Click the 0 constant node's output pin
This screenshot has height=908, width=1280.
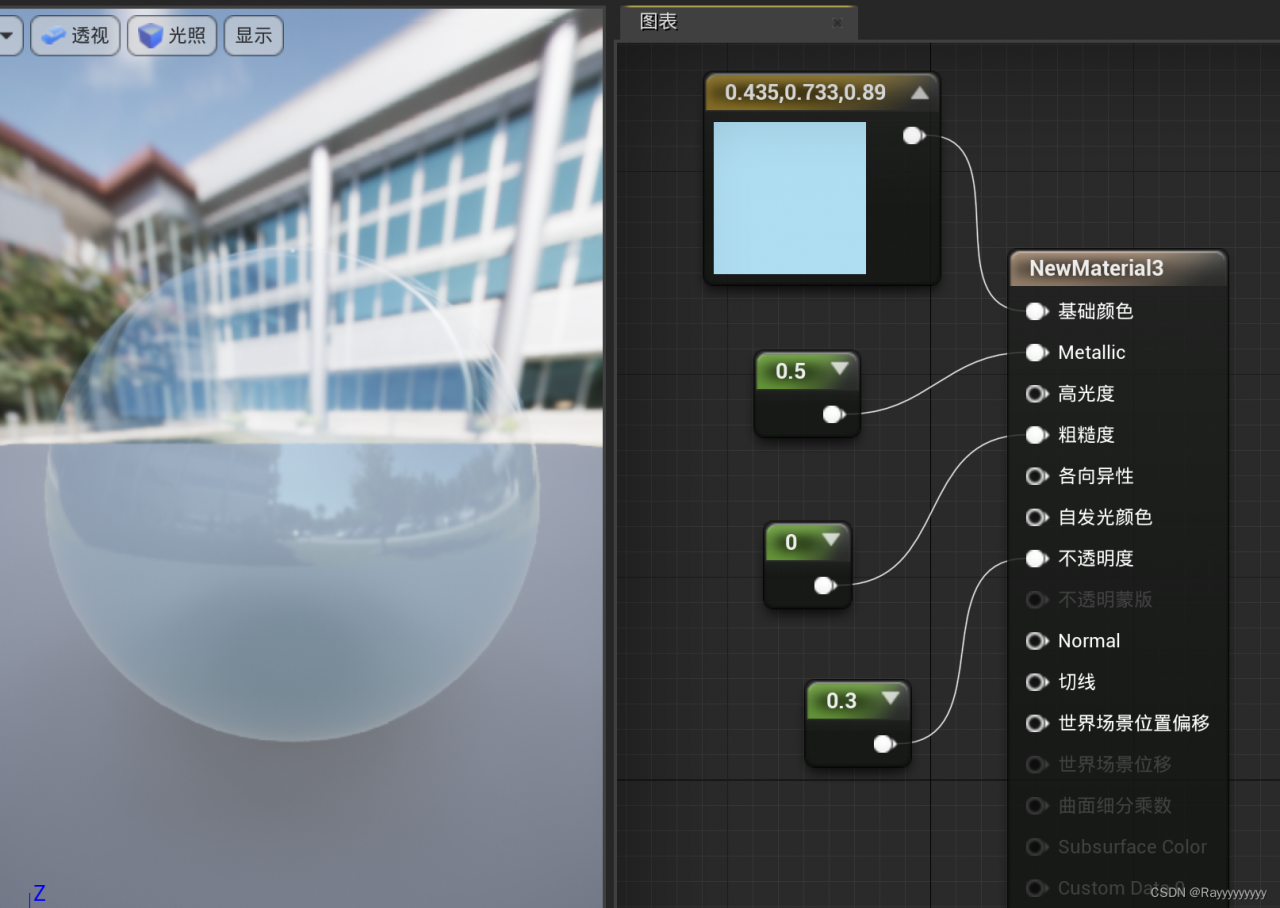click(825, 585)
